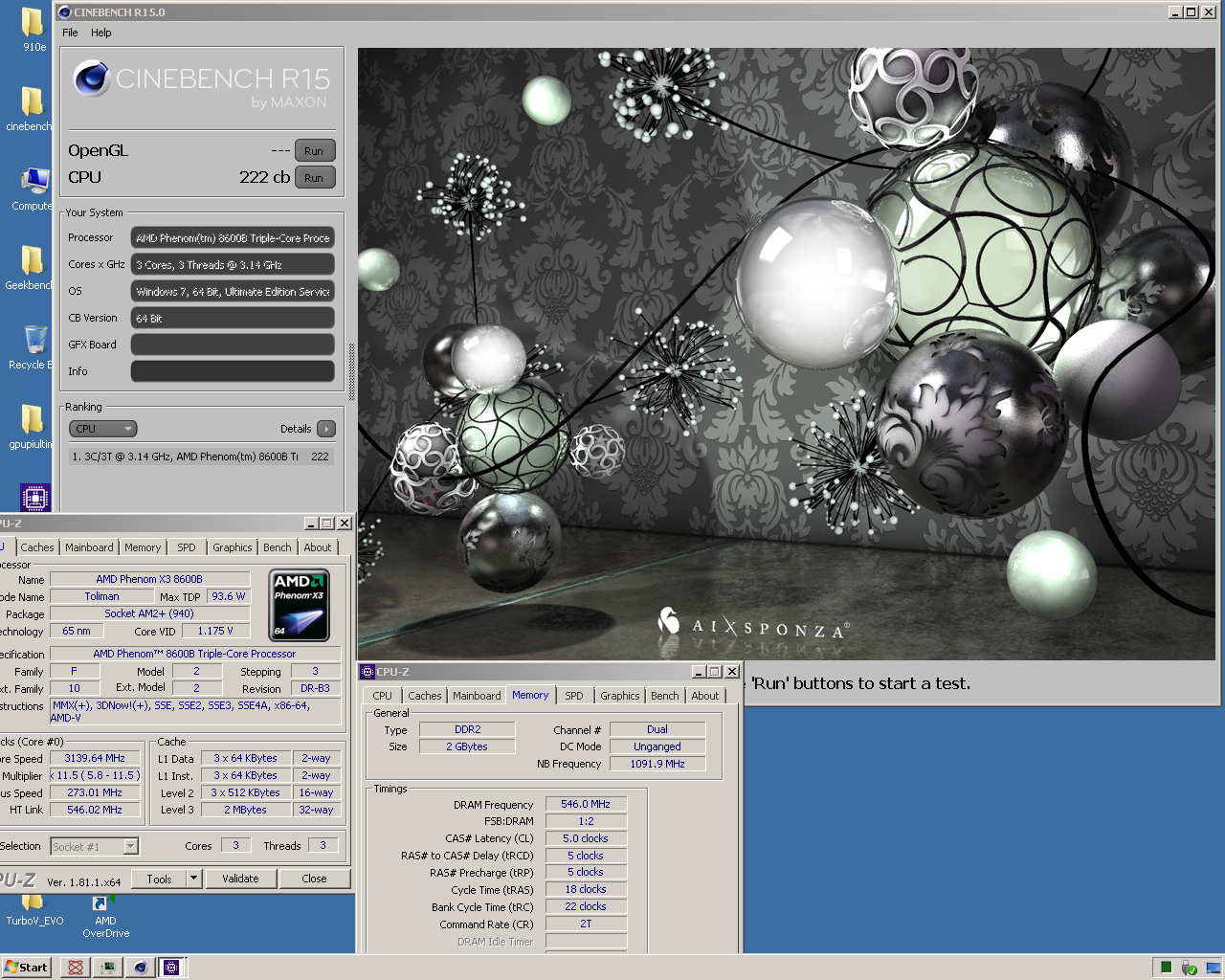Switch to Cinebench via taskbar sphere icon
This screenshot has width=1225, height=980.
pos(140,968)
